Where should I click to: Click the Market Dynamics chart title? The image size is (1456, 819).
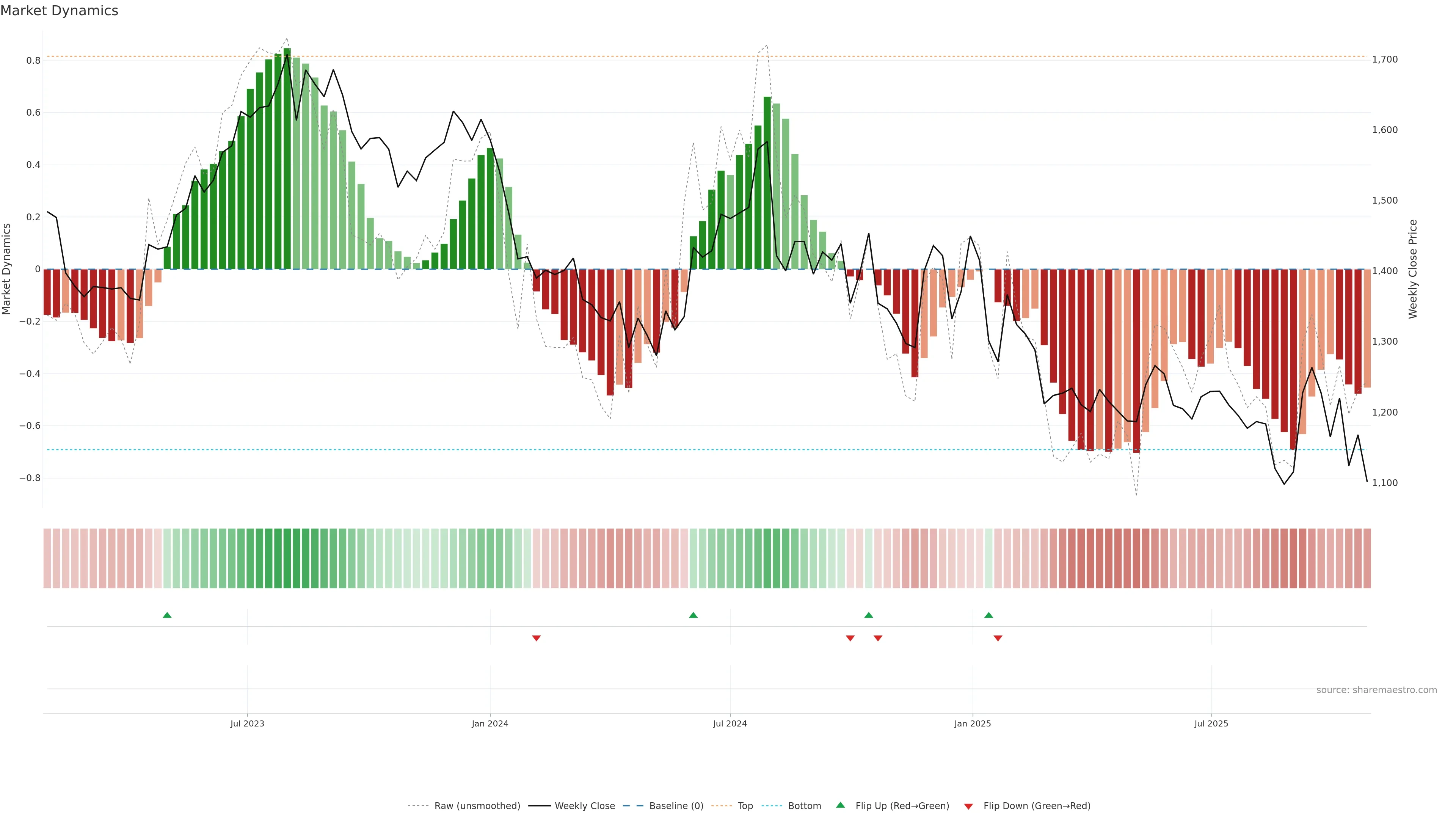tap(60, 11)
